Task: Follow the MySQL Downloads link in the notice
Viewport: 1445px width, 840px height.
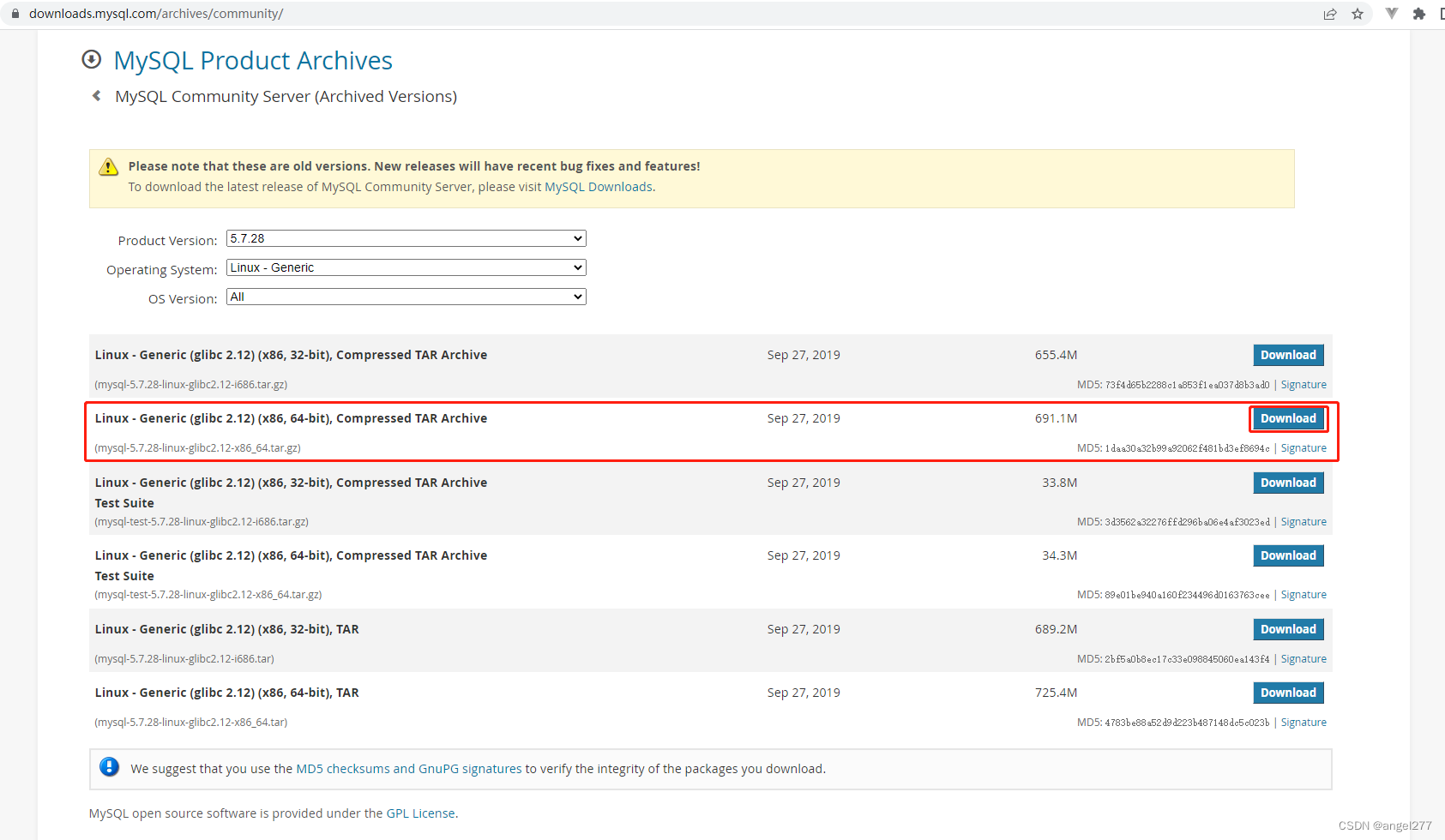Action: click(x=599, y=187)
